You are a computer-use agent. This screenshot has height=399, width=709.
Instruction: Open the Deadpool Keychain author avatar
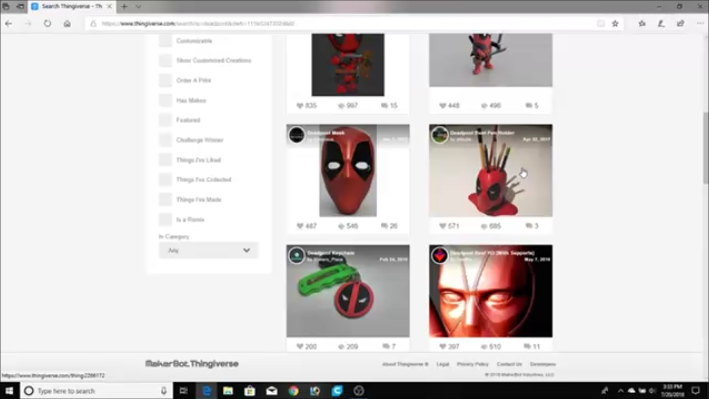click(x=297, y=255)
